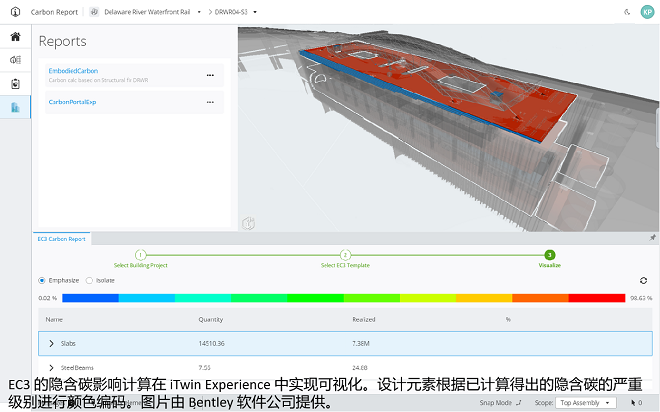Open the iTwin application logo icon
660x412 pixels.
point(15,12)
